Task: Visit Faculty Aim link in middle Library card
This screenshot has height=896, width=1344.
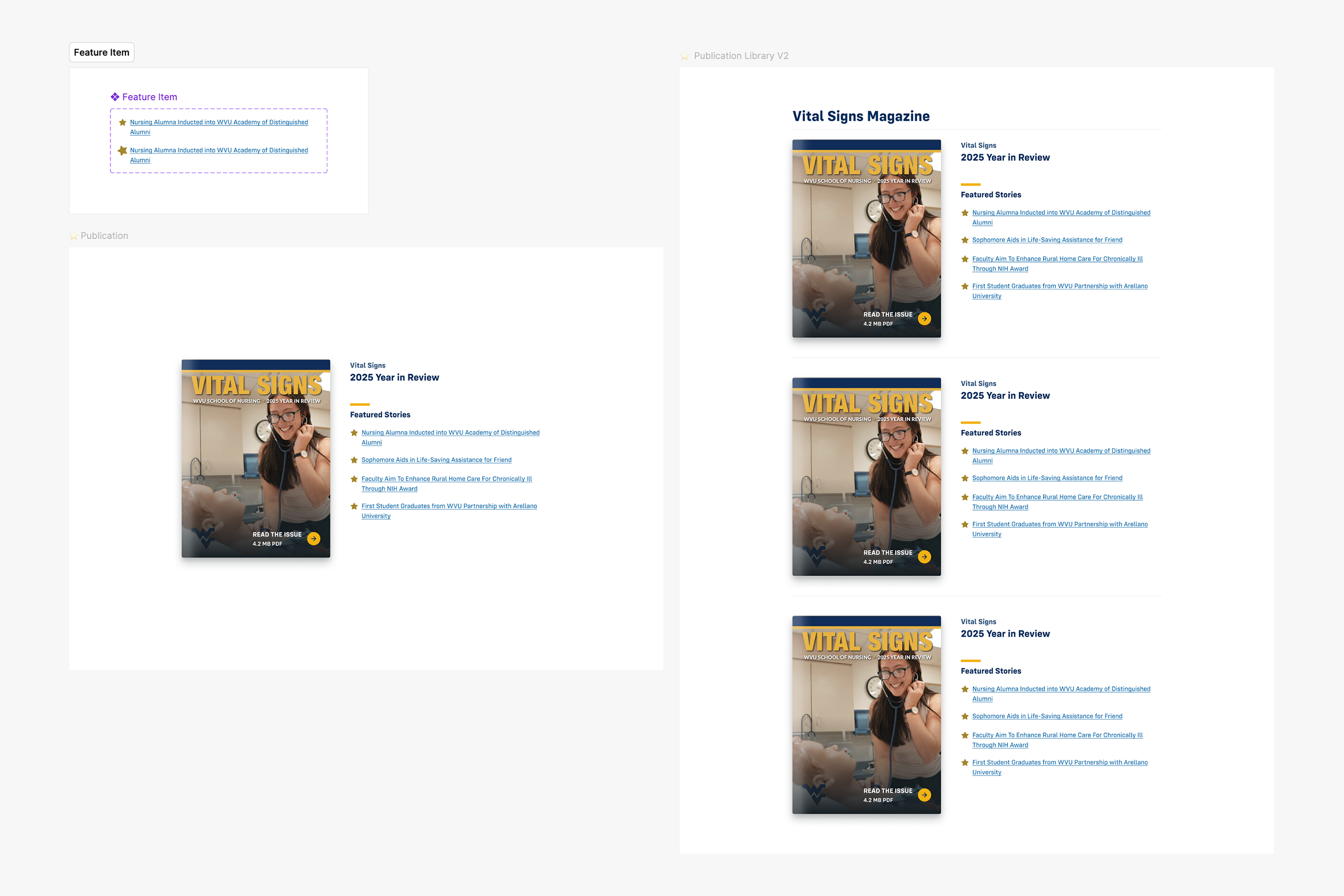Action: 1058,502
